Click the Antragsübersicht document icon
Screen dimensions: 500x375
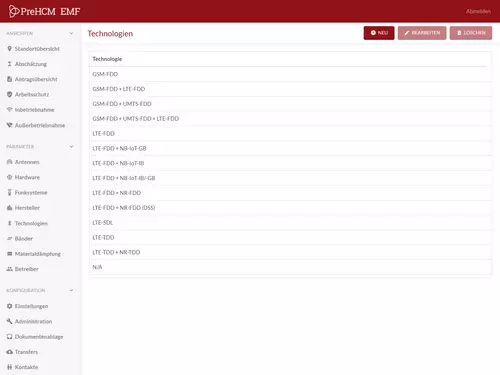point(9,79)
